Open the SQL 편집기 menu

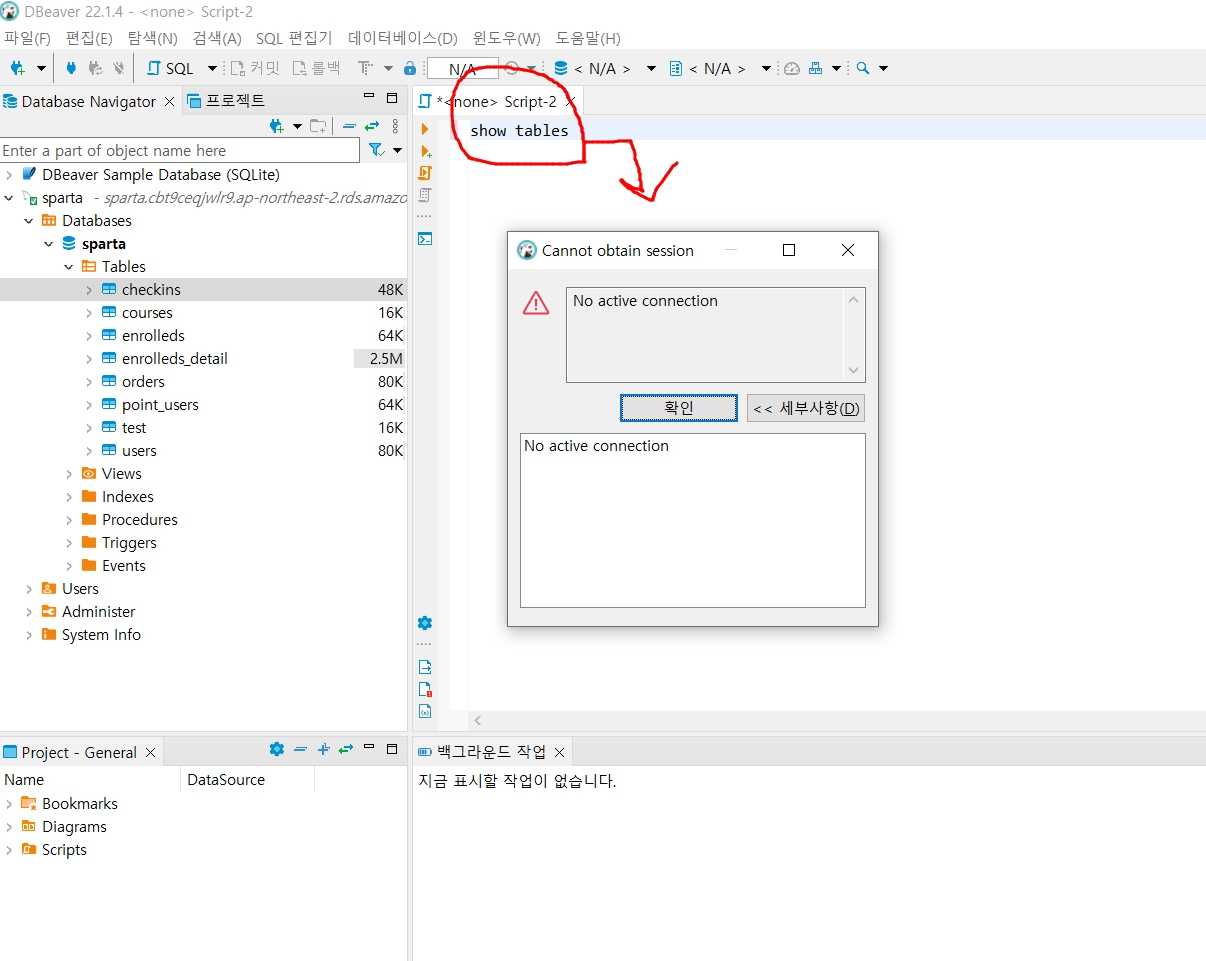294,38
